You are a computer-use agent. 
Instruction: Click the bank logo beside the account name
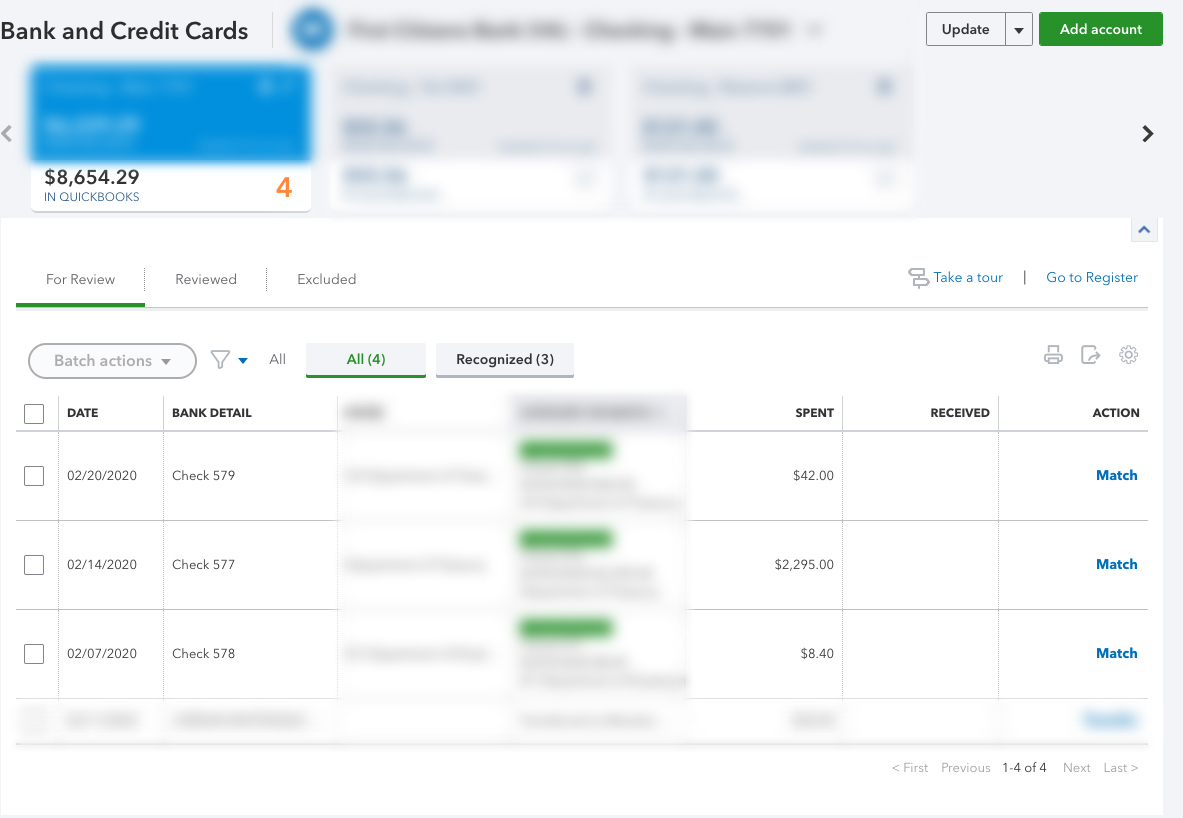(x=313, y=29)
